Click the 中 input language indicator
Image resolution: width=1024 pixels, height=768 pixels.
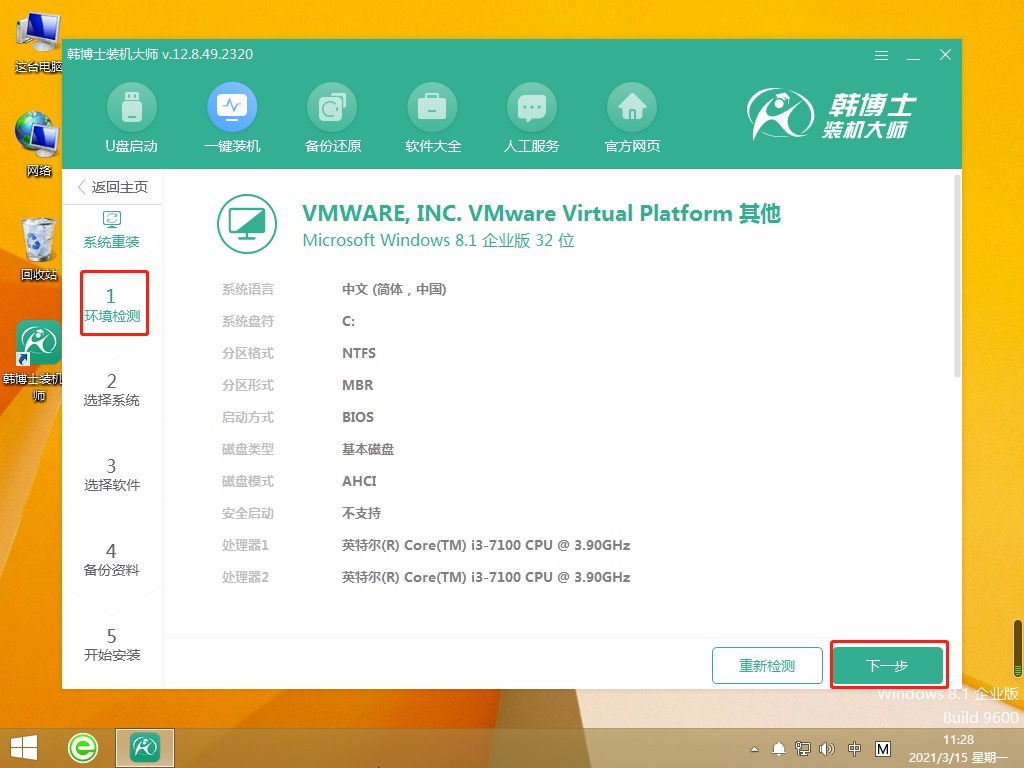(853, 747)
